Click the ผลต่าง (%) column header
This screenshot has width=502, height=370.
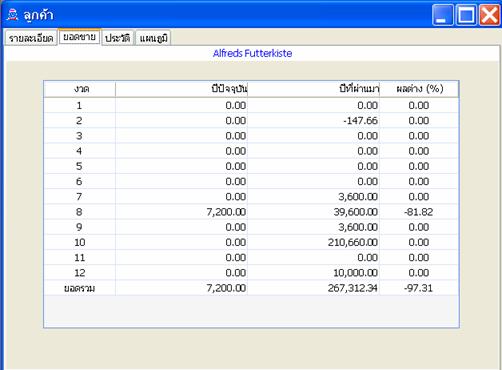point(419,89)
